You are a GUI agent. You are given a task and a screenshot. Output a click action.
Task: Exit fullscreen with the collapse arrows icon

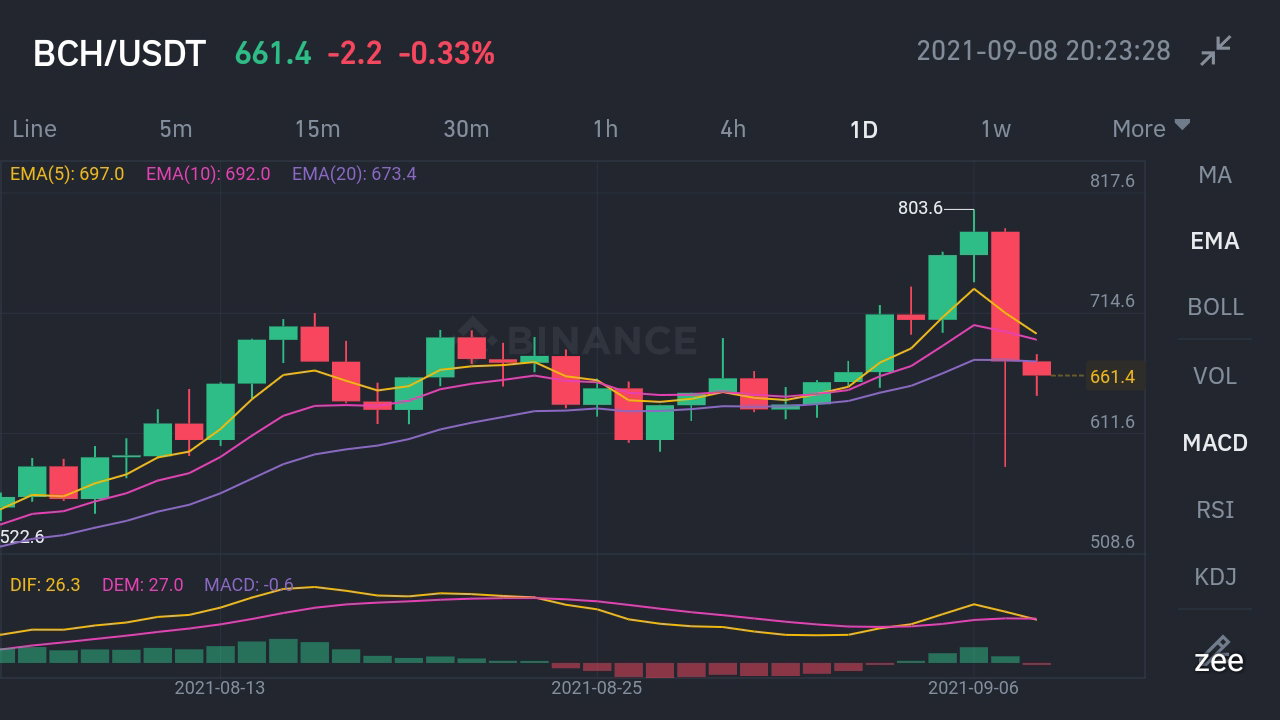1216,50
